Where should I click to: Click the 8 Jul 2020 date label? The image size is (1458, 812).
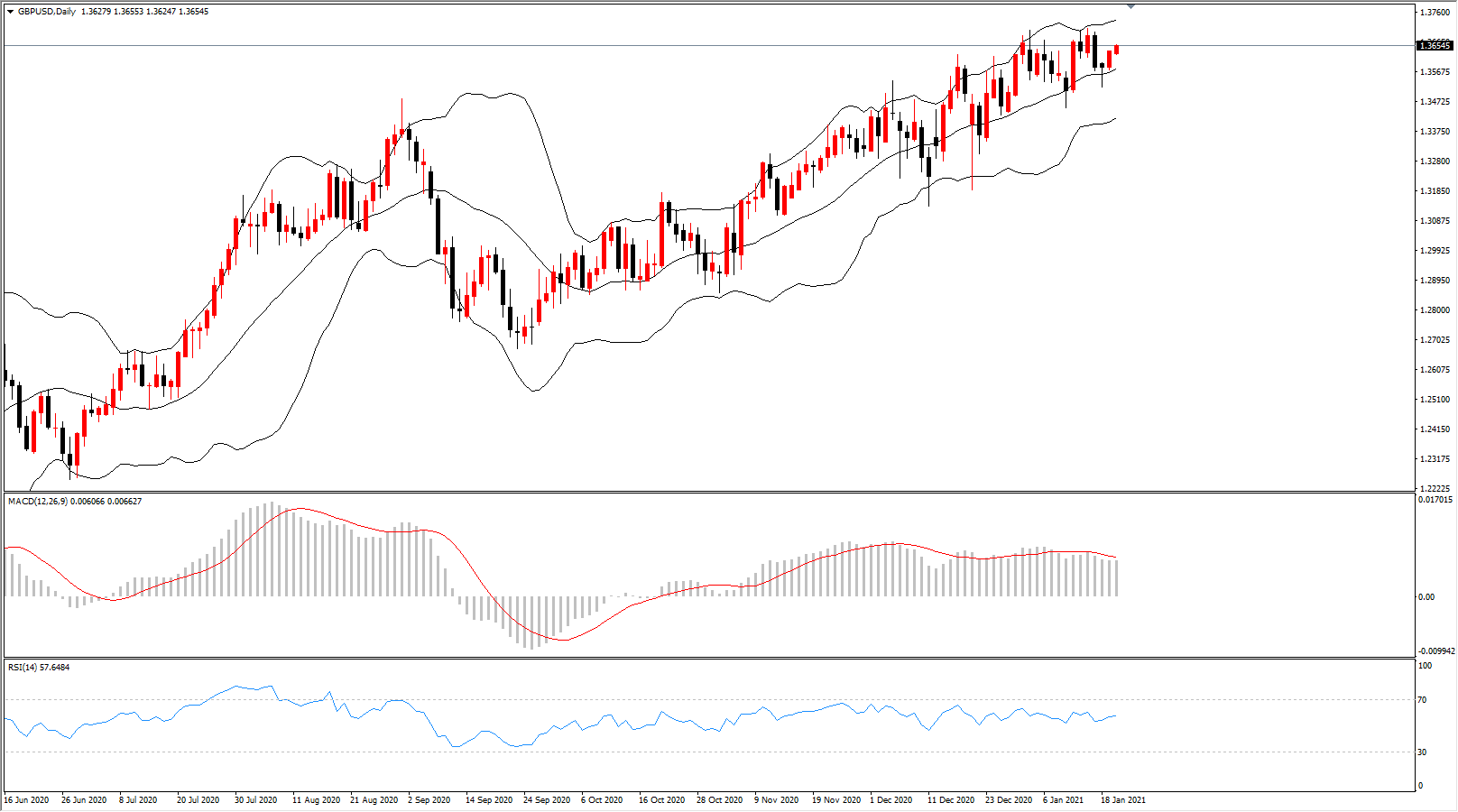click(138, 799)
